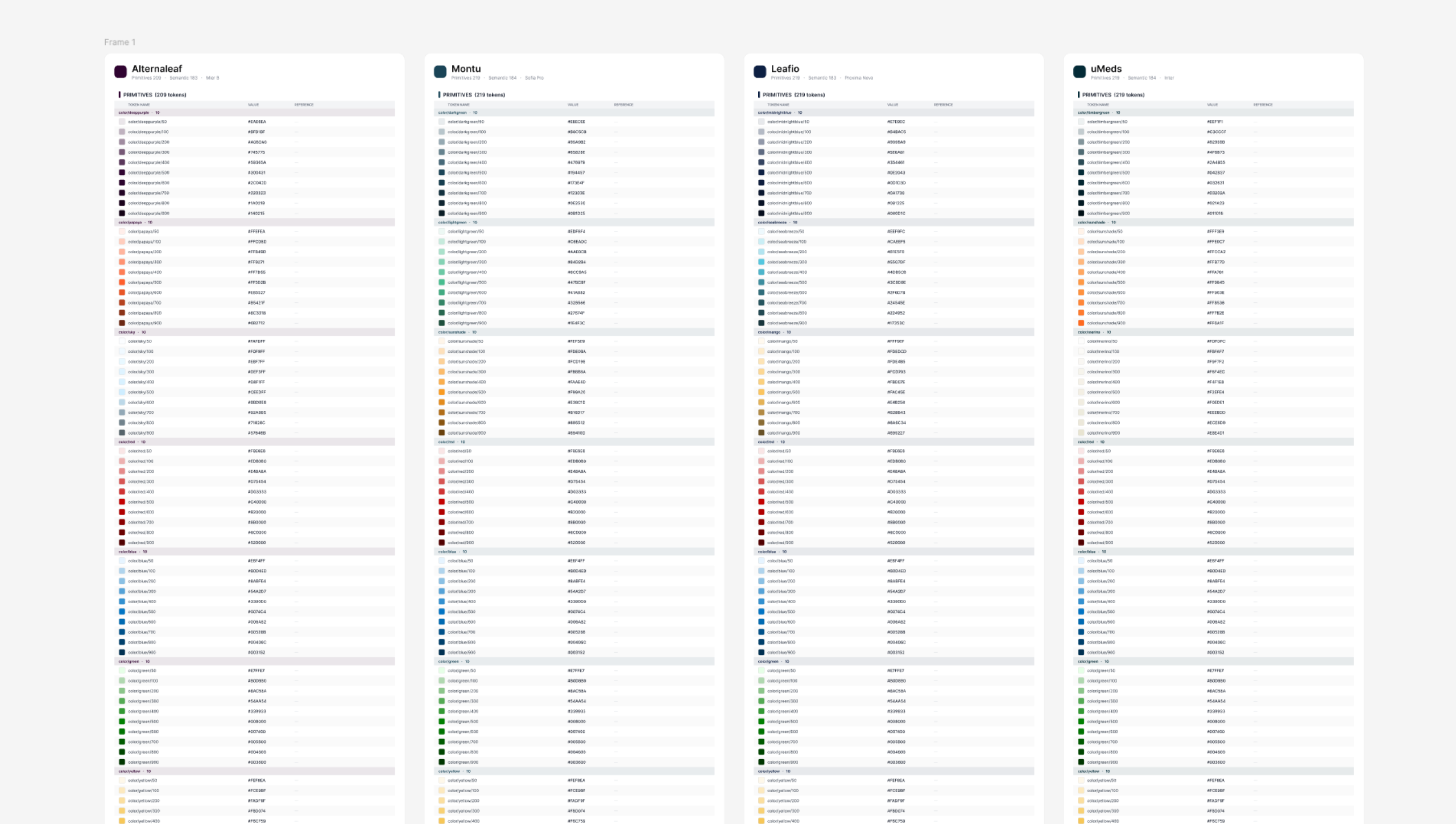Pick the color/lightgreen/500 swatch in Montu
This screenshot has height=824, width=1456.
441,282
